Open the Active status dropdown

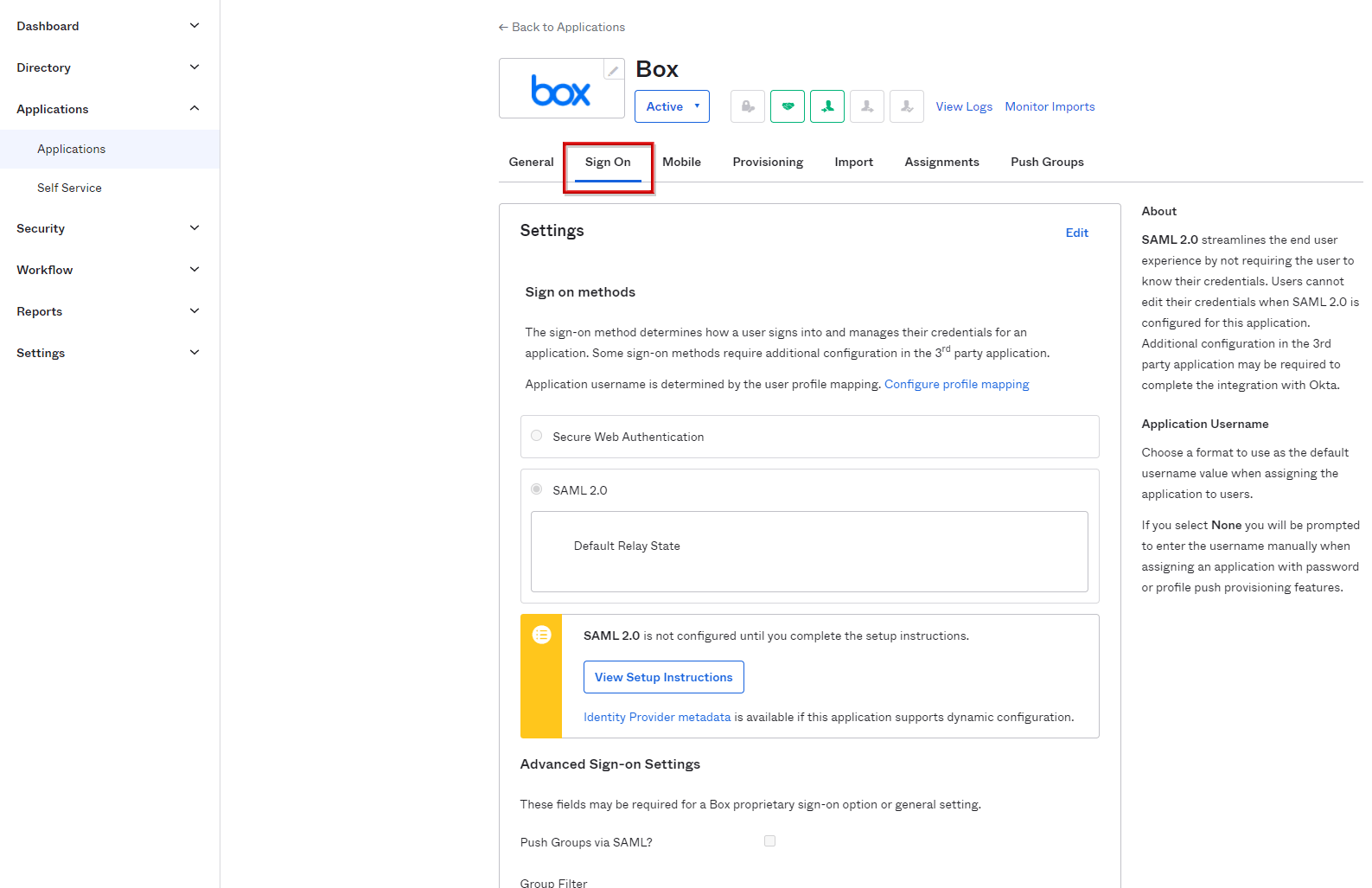(x=672, y=106)
